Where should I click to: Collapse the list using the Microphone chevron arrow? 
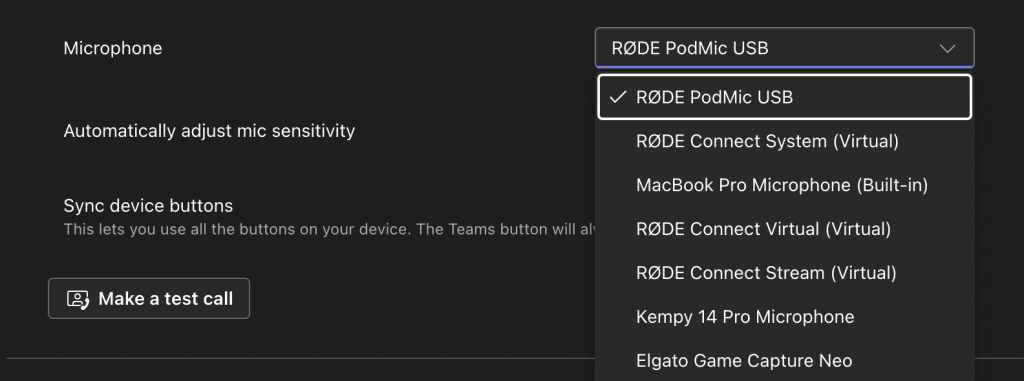(x=947, y=48)
